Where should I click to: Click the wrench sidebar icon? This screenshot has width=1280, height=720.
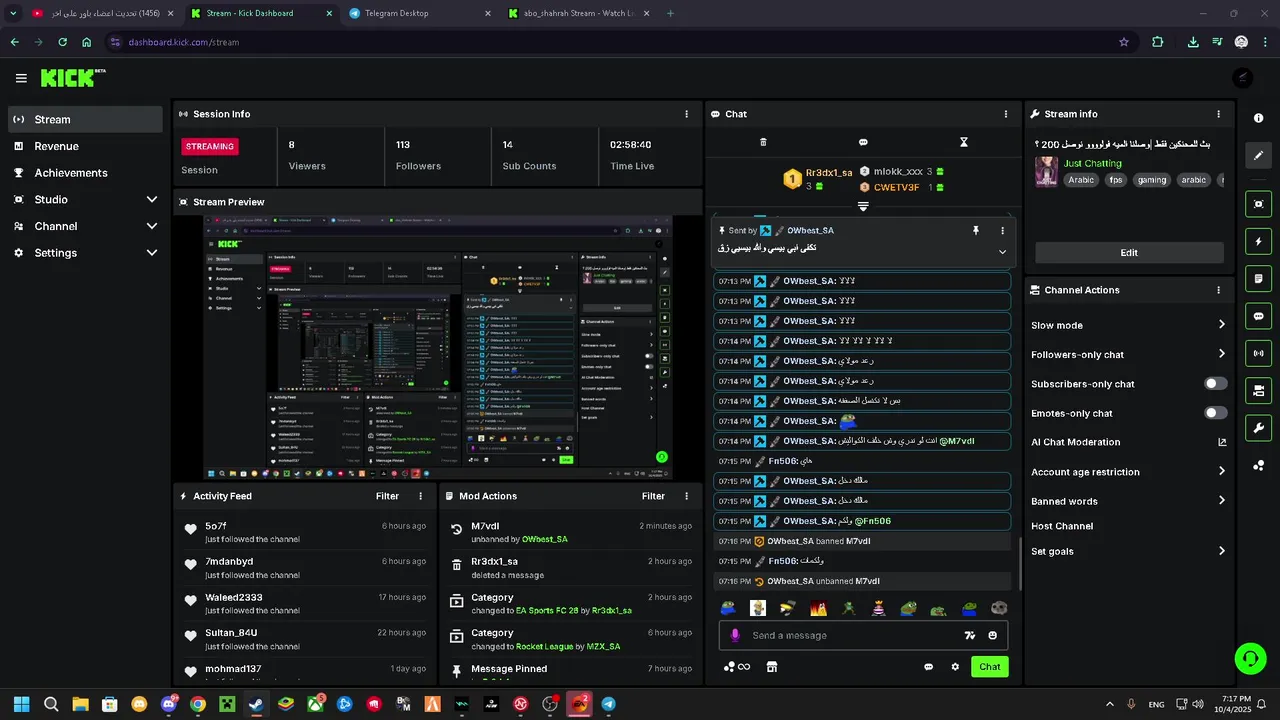[1259, 428]
